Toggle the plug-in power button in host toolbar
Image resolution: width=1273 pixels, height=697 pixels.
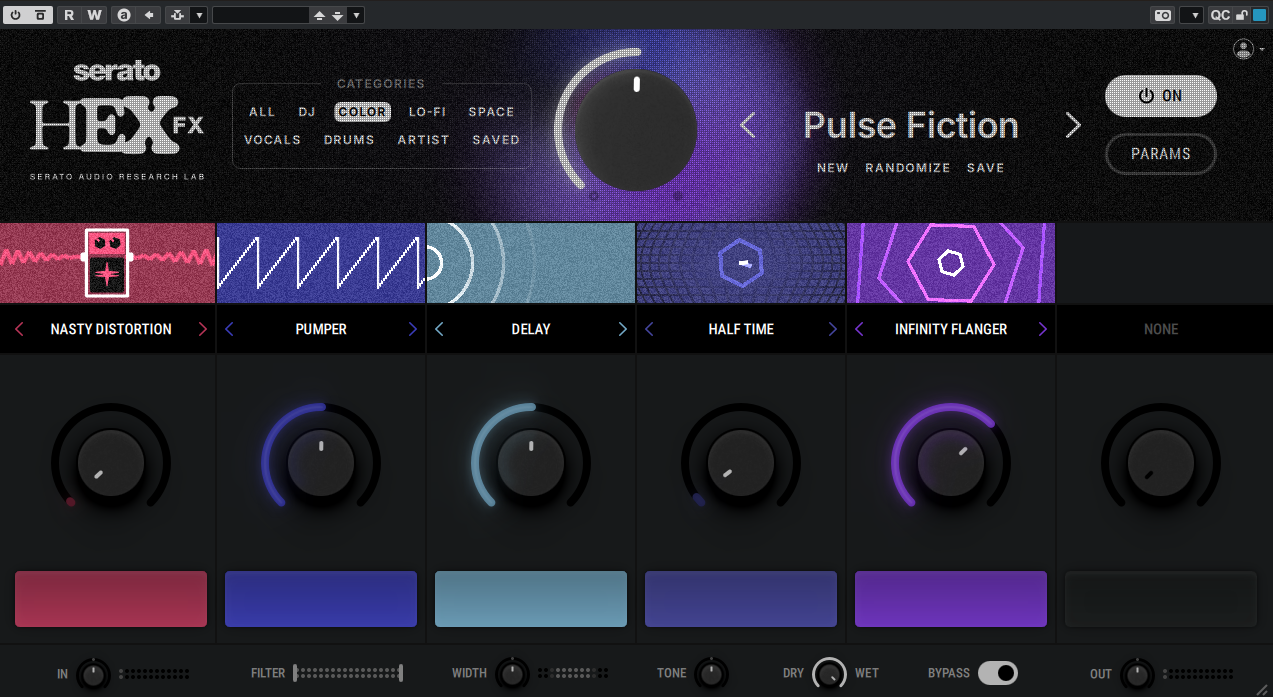click(15, 15)
